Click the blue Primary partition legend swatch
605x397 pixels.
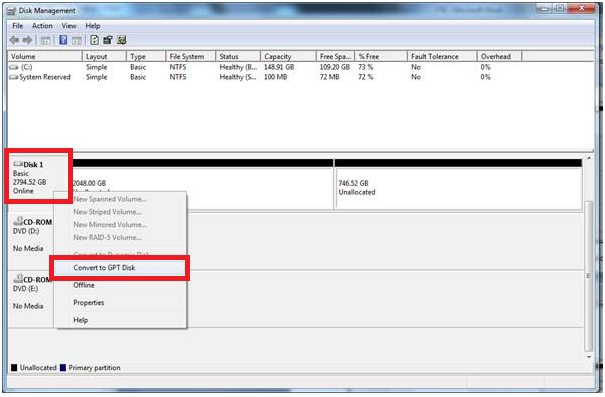pos(63,368)
